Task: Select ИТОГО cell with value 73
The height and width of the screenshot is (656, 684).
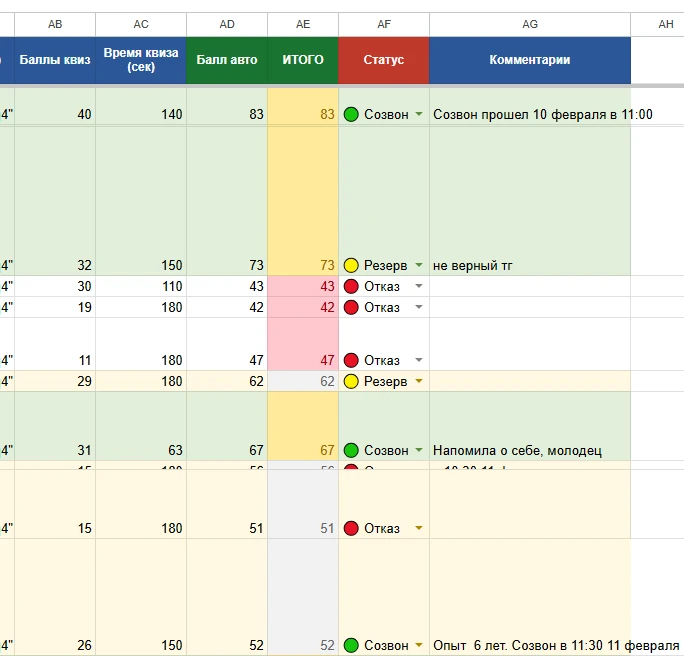Action: pyautogui.click(x=303, y=201)
